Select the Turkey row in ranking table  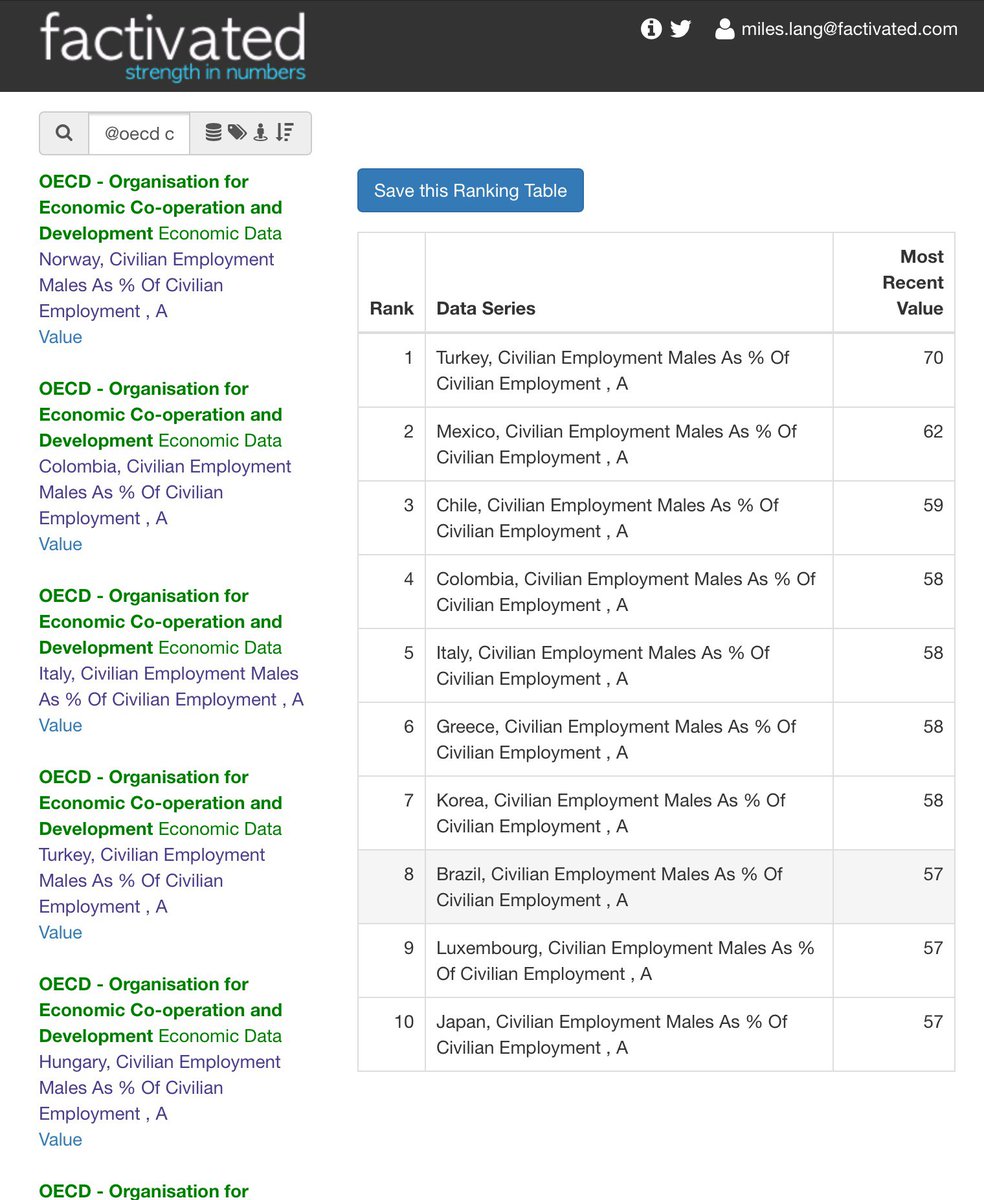coord(656,370)
